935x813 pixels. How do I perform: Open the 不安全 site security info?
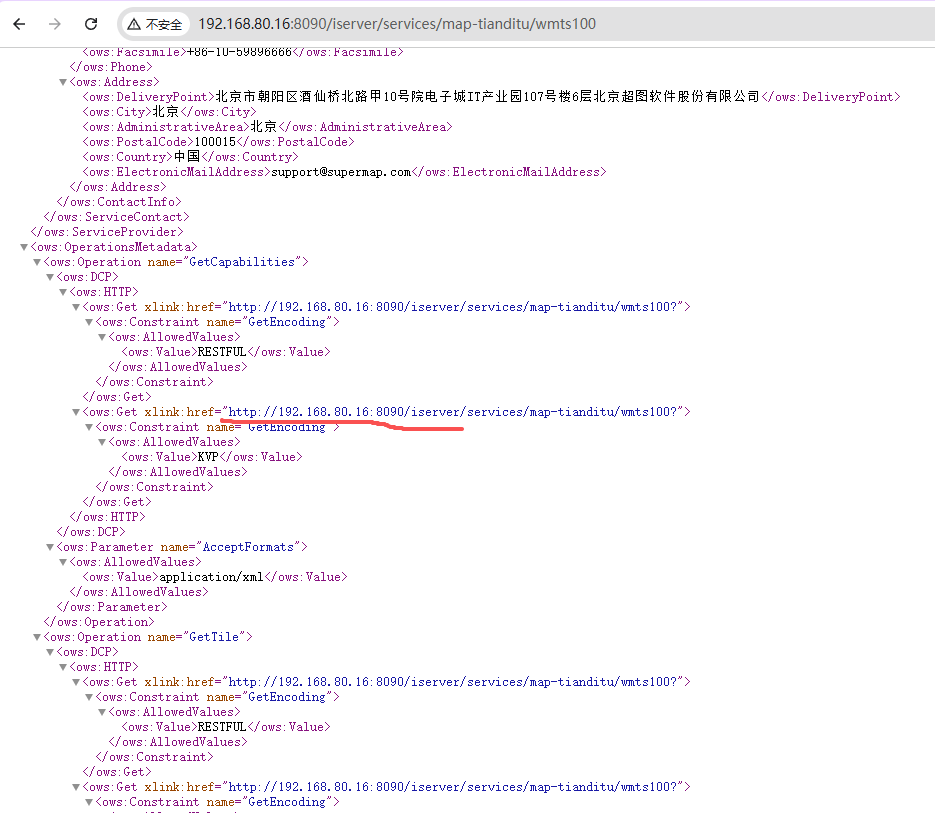(155, 24)
